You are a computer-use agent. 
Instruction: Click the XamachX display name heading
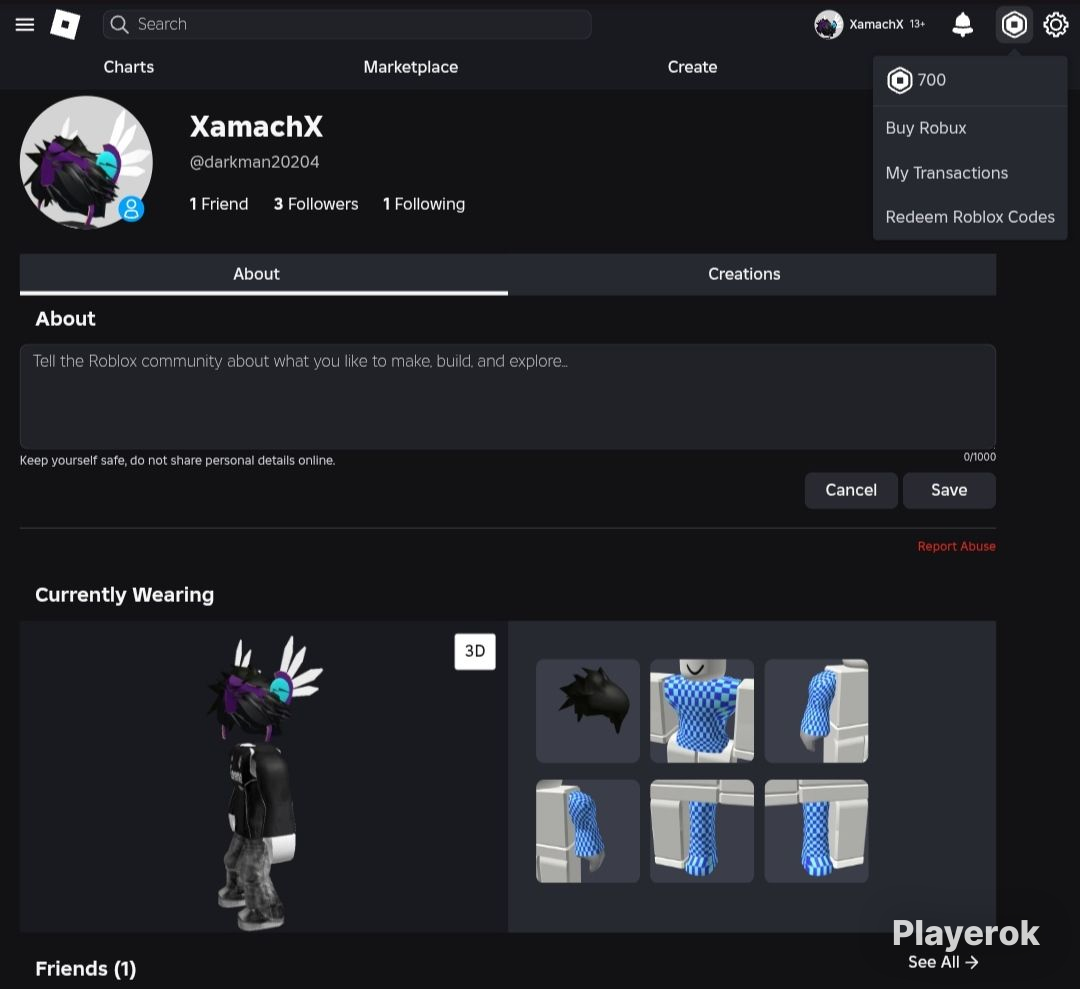tap(256, 127)
